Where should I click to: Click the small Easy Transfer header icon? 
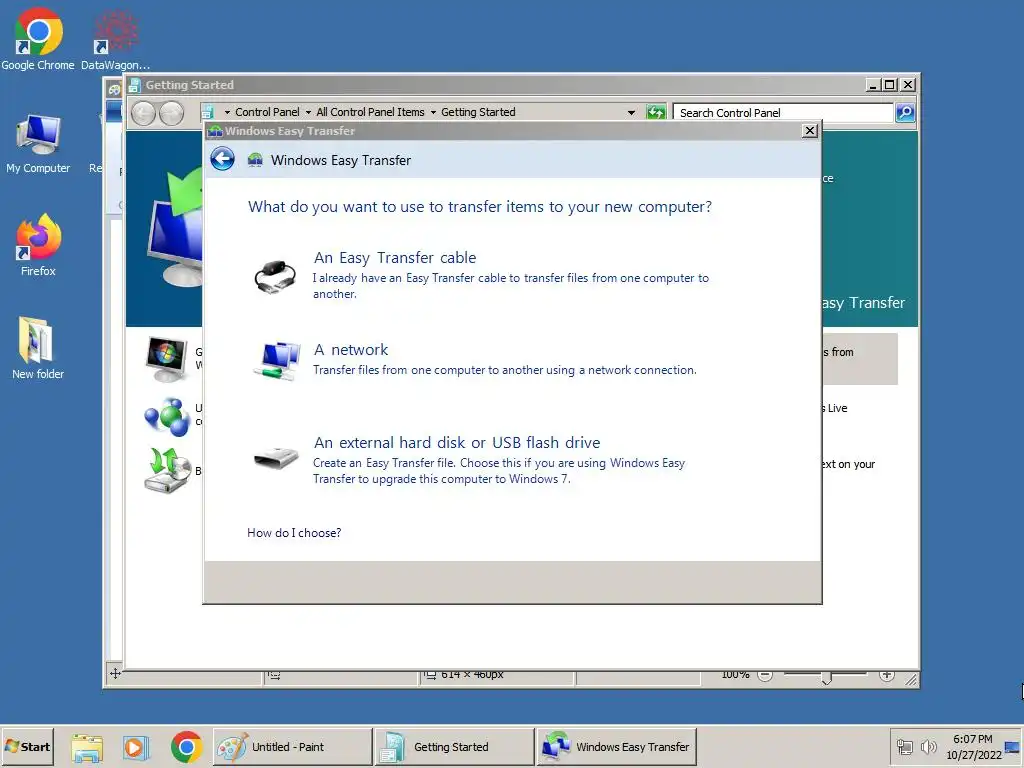tap(255, 159)
